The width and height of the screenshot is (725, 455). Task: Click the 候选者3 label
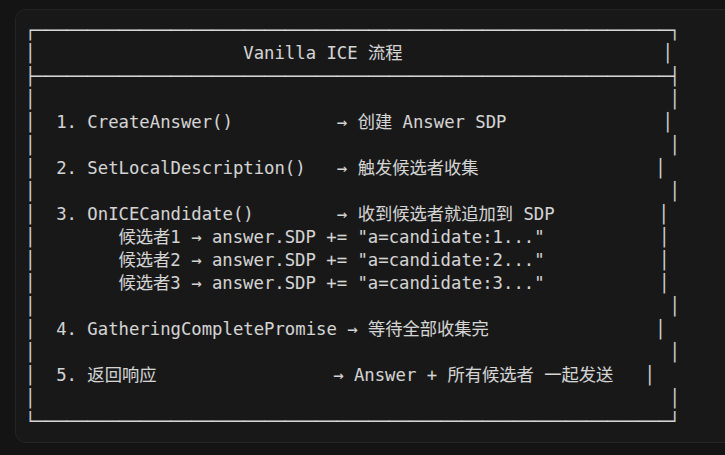tap(149, 283)
